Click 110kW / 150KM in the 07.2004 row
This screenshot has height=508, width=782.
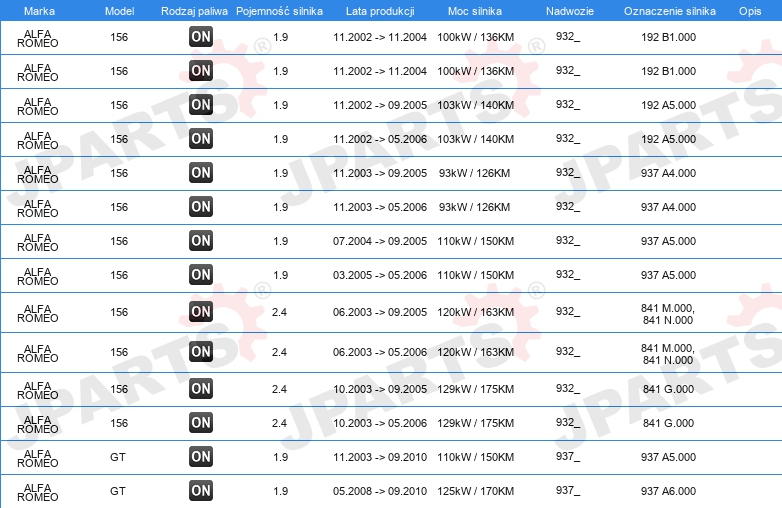(475, 241)
